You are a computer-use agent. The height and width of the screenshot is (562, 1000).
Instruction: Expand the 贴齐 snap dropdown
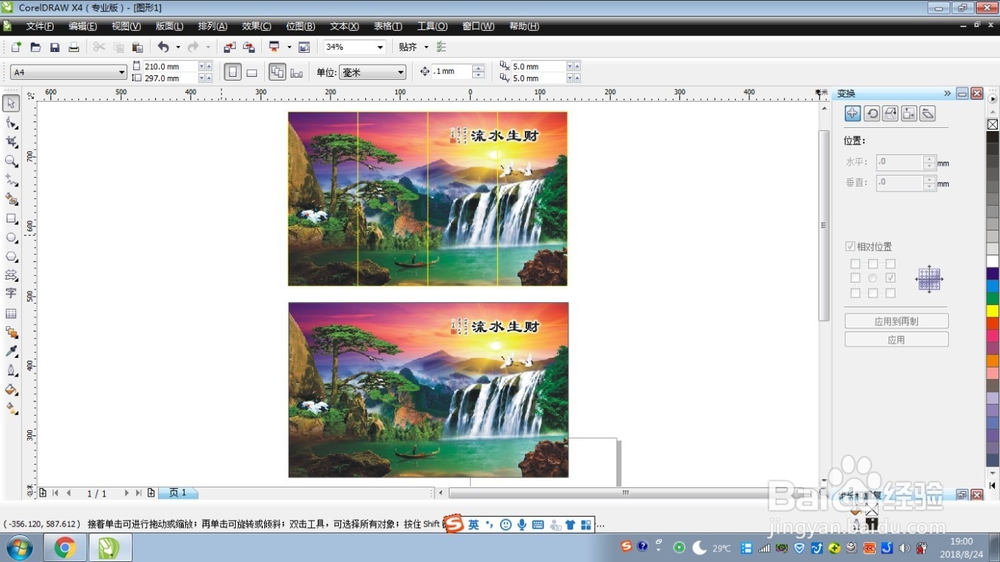point(426,47)
